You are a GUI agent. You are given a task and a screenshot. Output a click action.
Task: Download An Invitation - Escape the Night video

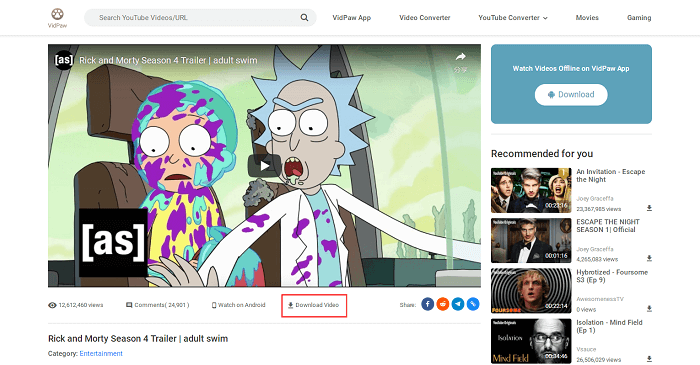(649, 208)
